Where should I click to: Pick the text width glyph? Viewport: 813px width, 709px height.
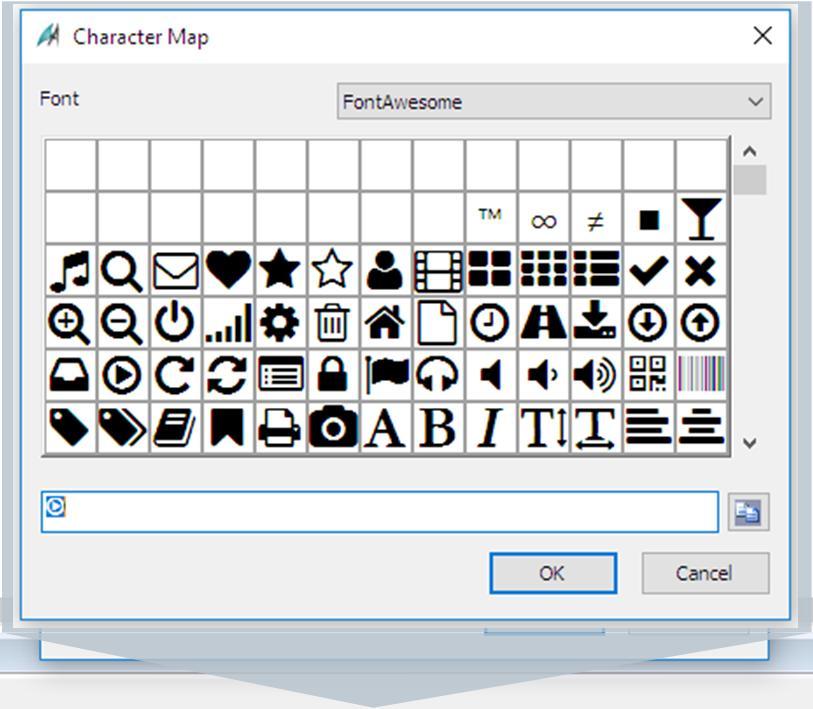(x=596, y=428)
